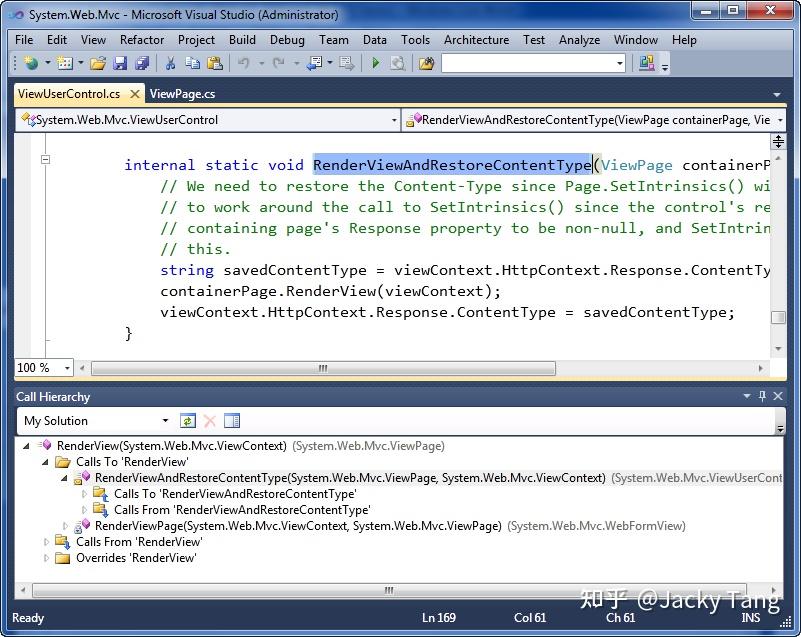801x637 pixels.
Task: Expand the Overrides 'RenderView' tree item
Action: 47,557
